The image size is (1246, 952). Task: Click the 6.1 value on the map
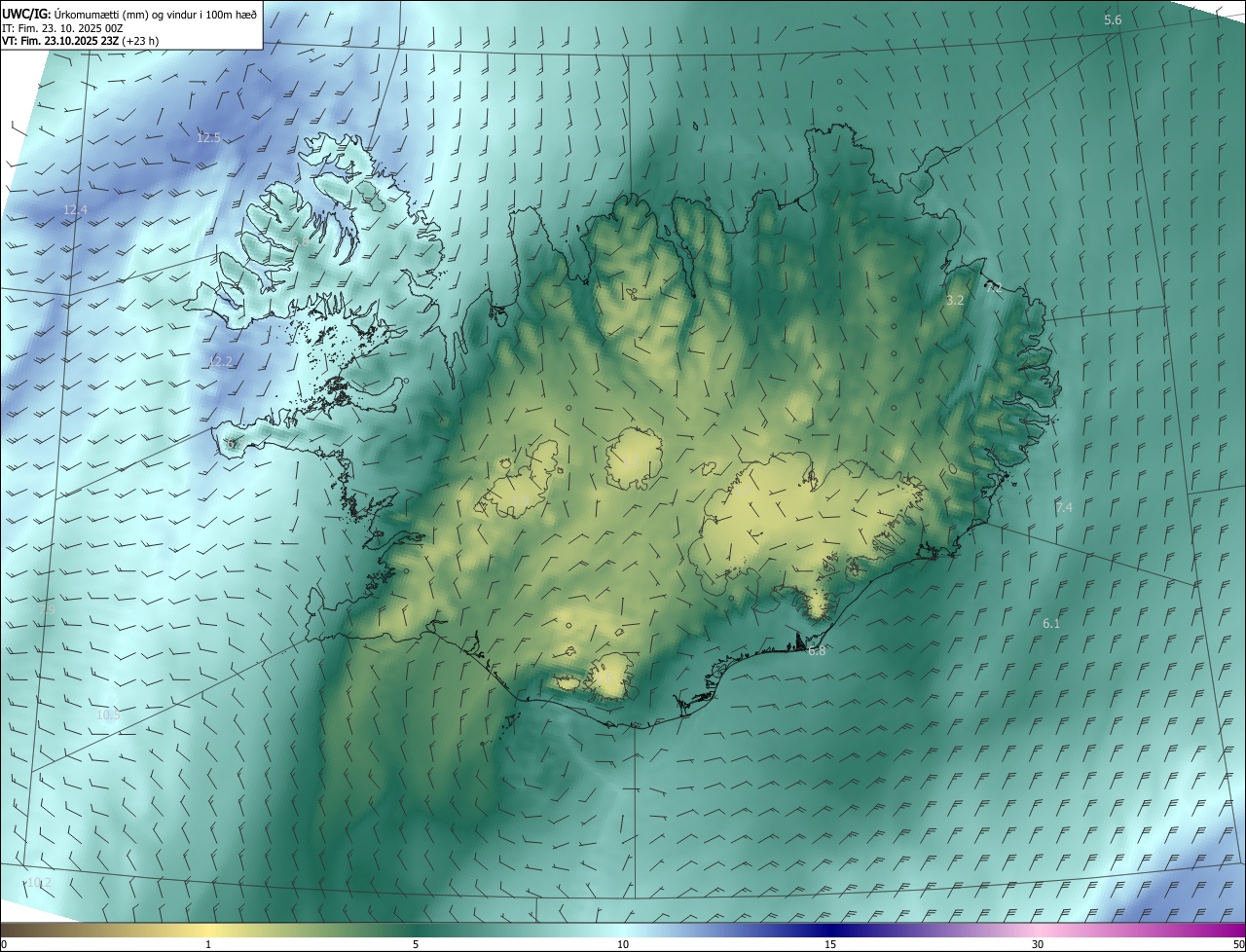click(1051, 624)
